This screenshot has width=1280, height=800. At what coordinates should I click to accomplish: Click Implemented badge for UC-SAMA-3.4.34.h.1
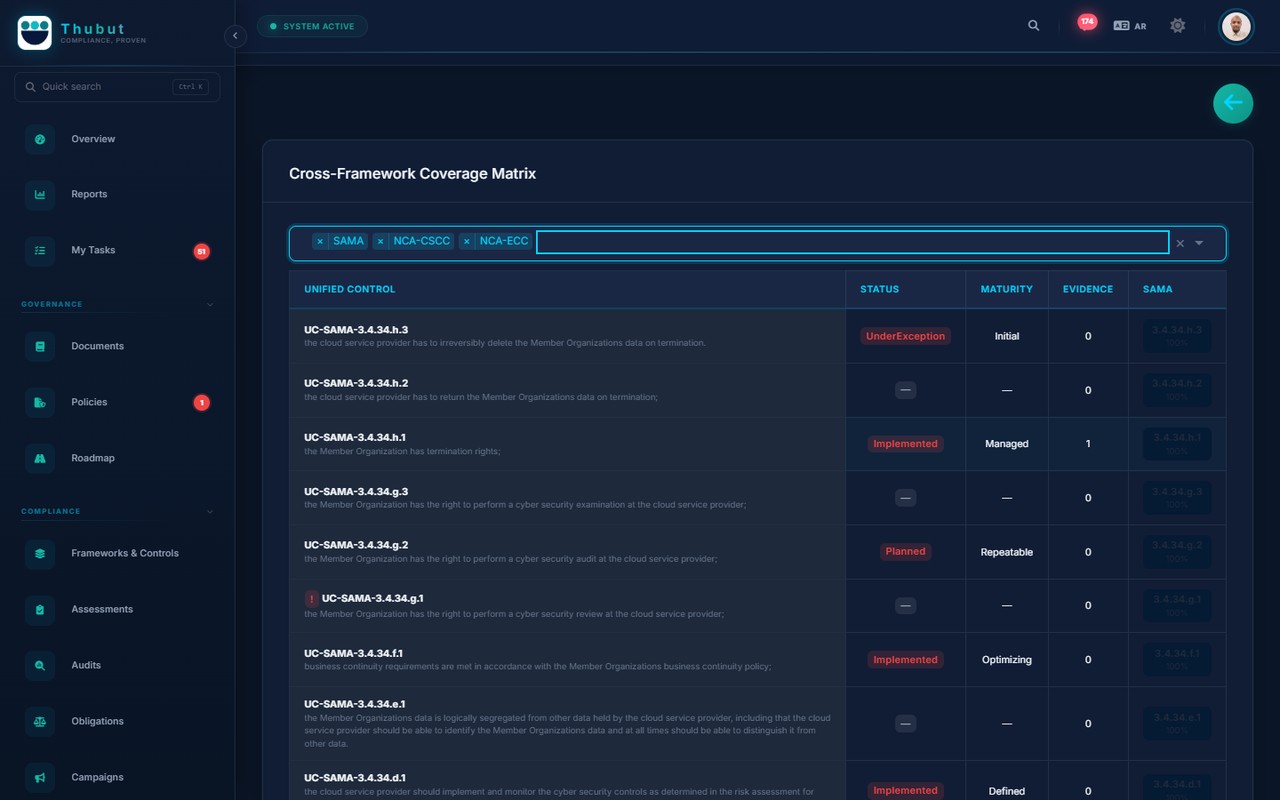tap(905, 444)
